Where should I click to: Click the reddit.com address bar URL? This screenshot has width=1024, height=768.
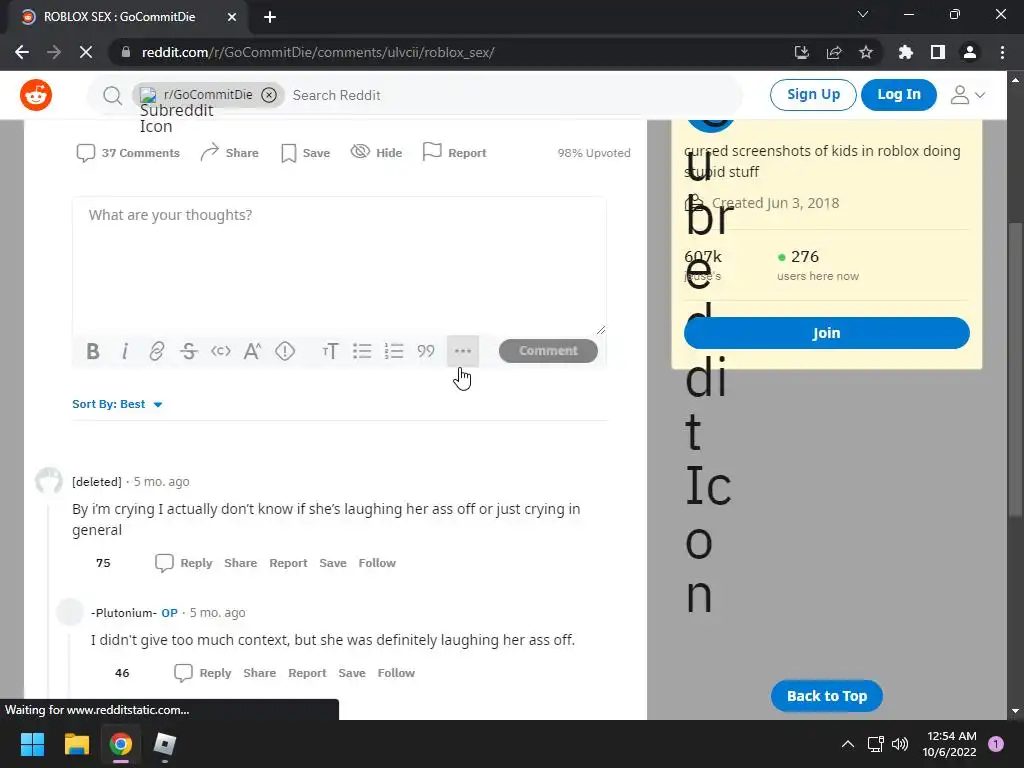[x=318, y=52]
